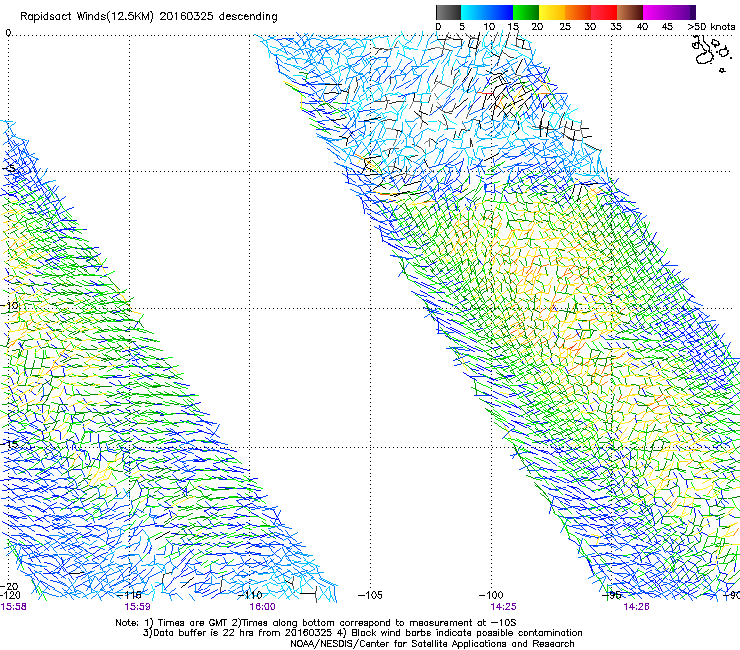This screenshot has width=740, height=650.
Task: Click the legend scale number 45
Action: coord(667,27)
